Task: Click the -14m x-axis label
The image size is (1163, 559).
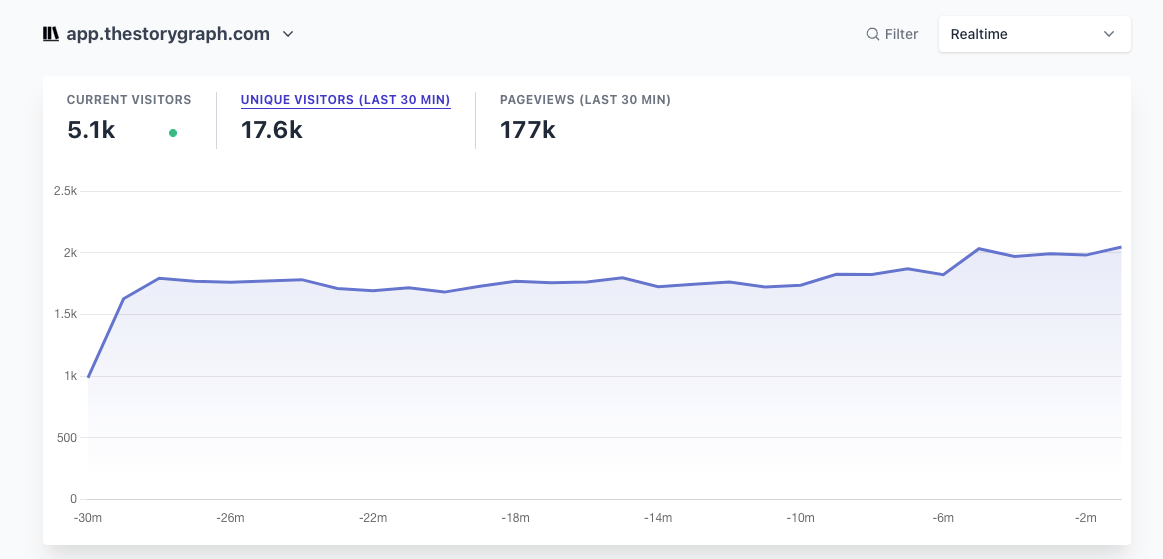Action: coord(657,517)
